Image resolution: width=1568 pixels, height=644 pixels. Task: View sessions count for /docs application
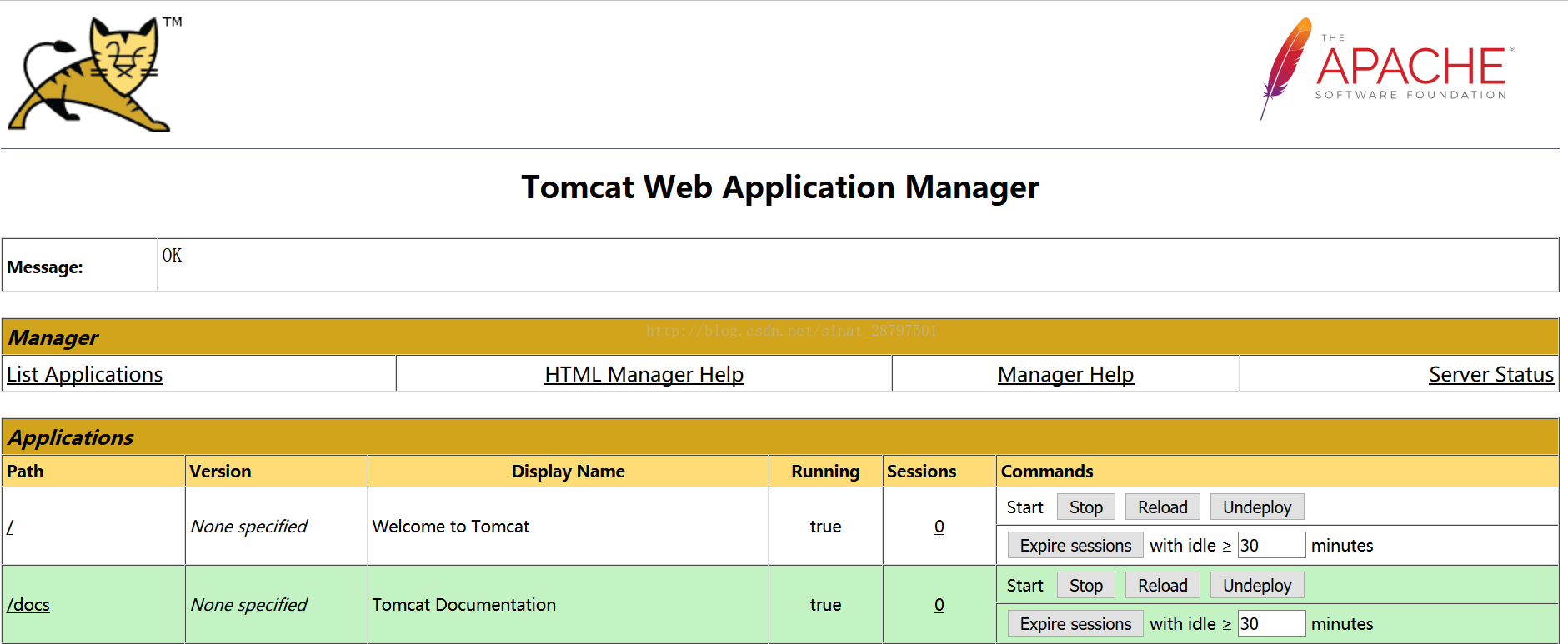pyautogui.click(x=939, y=605)
